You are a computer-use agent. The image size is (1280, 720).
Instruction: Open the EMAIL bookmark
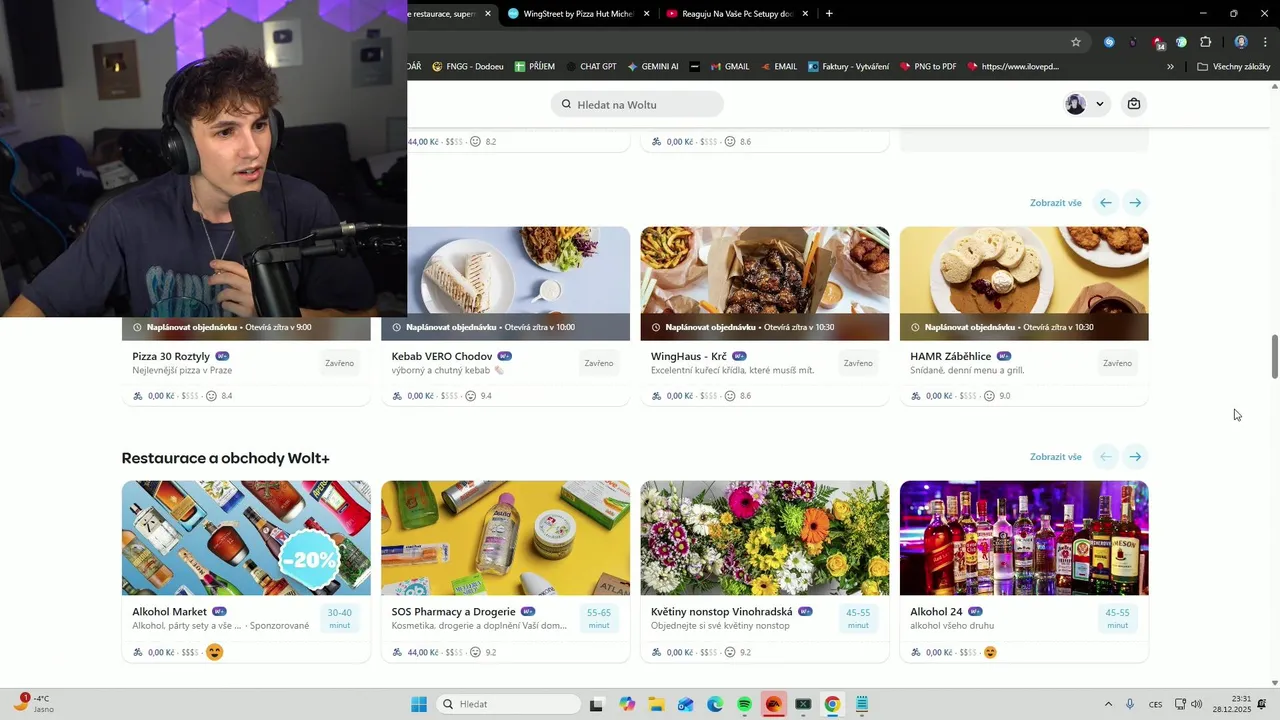[x=779, y=67]
